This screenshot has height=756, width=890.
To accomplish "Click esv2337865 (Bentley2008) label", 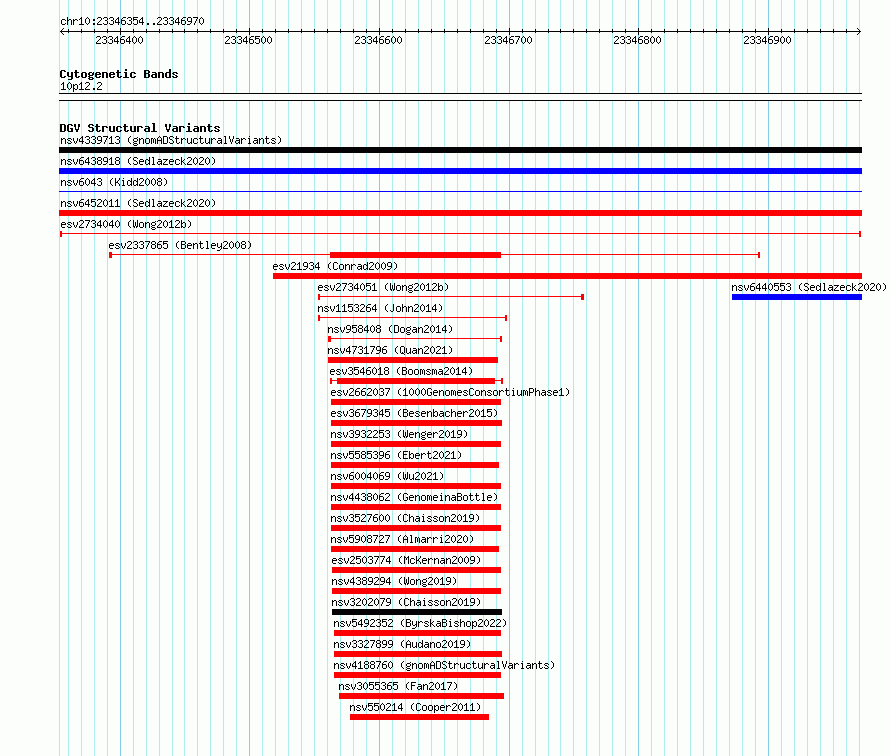I will click(180, 245).
